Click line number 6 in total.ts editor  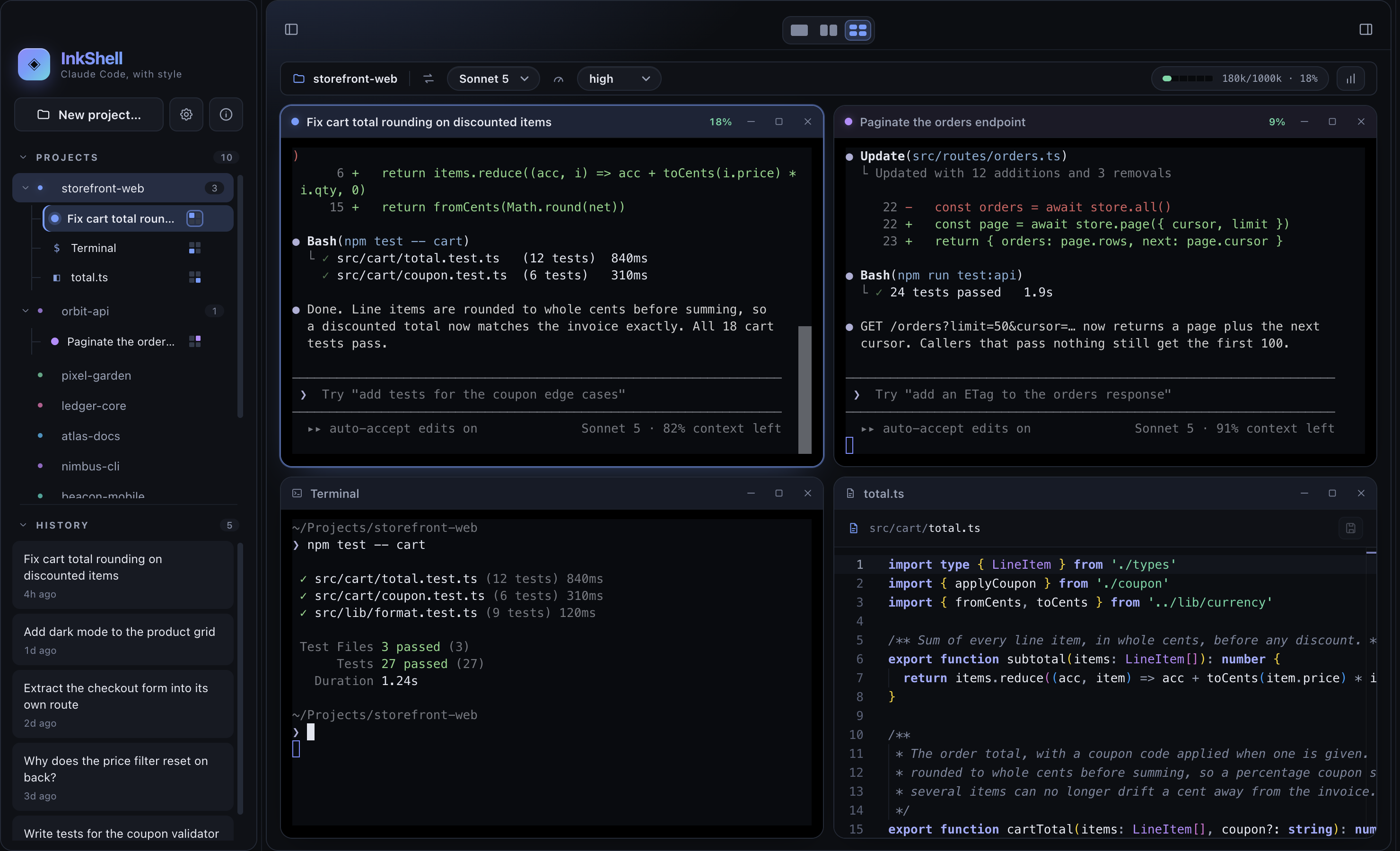point(859,659)
